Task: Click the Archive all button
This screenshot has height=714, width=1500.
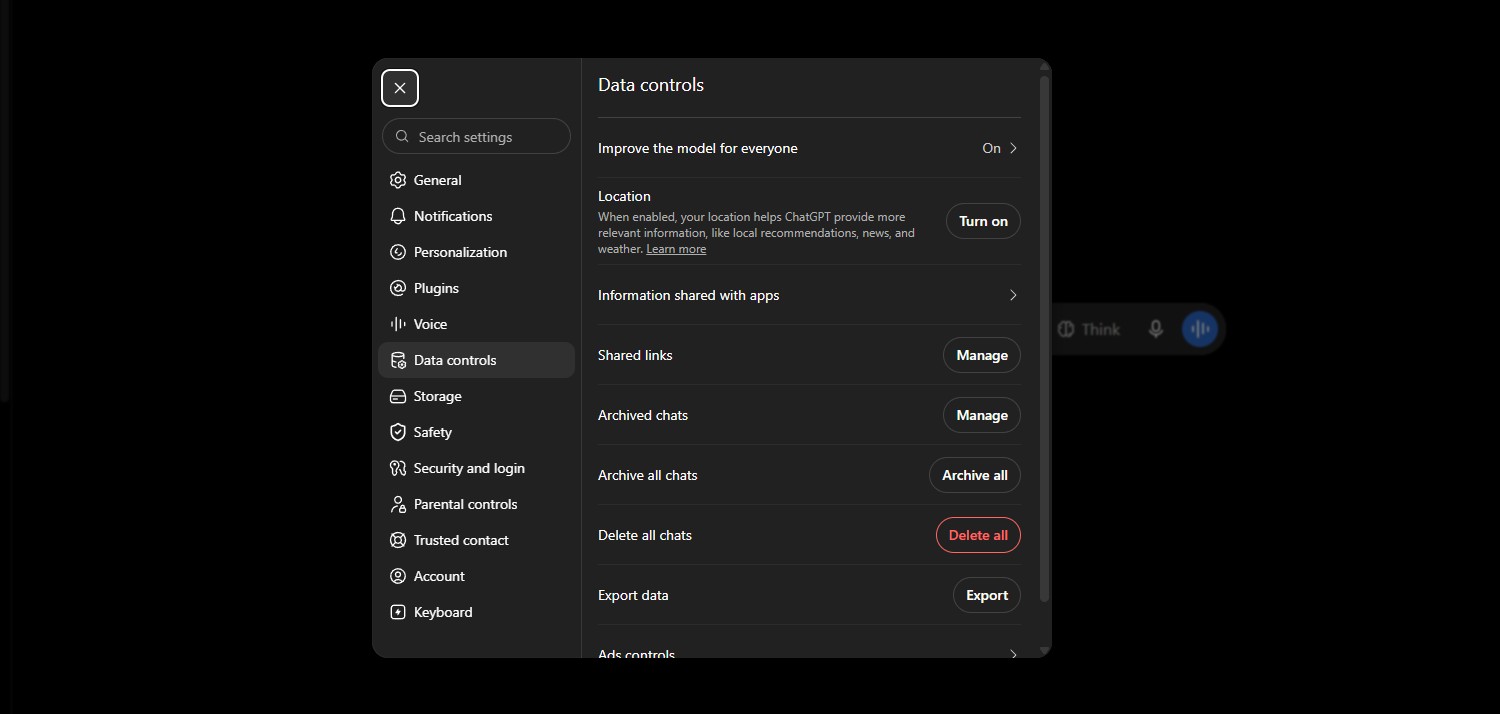Action: [975, 475]
